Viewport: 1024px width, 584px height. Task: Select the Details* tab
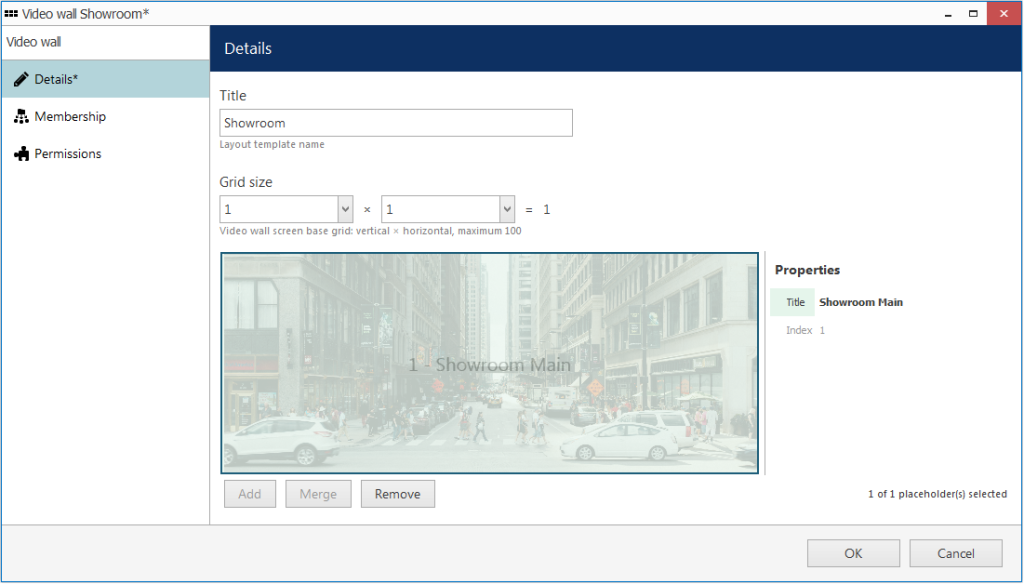105,79
